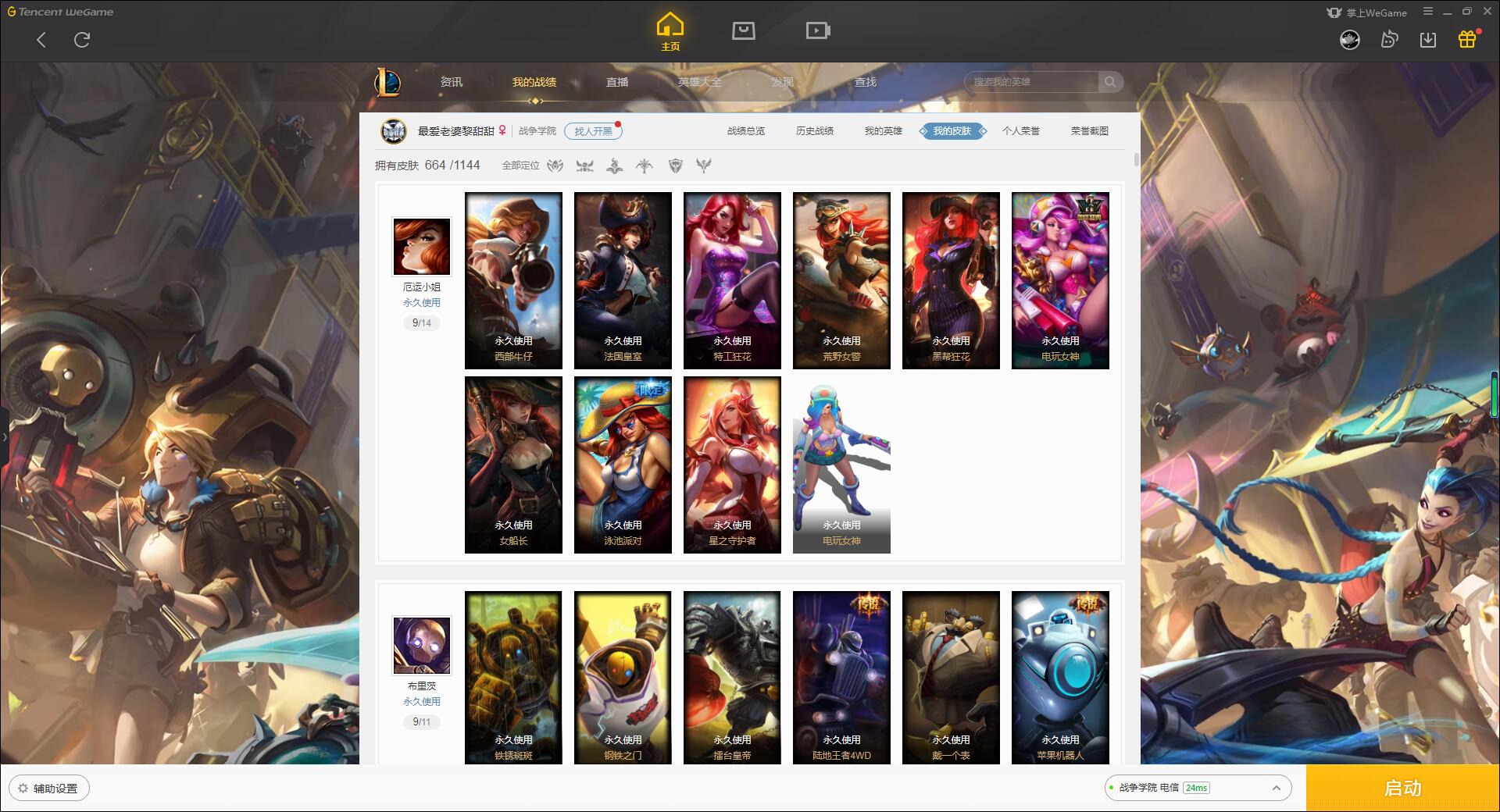
Task: Open the store bag icon in top bar
Action: coord(743,30)
